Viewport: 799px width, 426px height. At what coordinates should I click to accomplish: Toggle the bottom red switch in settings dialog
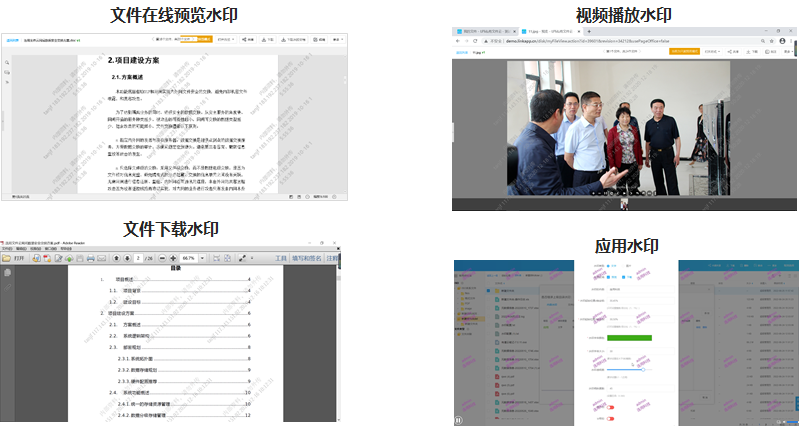[612, 418]
